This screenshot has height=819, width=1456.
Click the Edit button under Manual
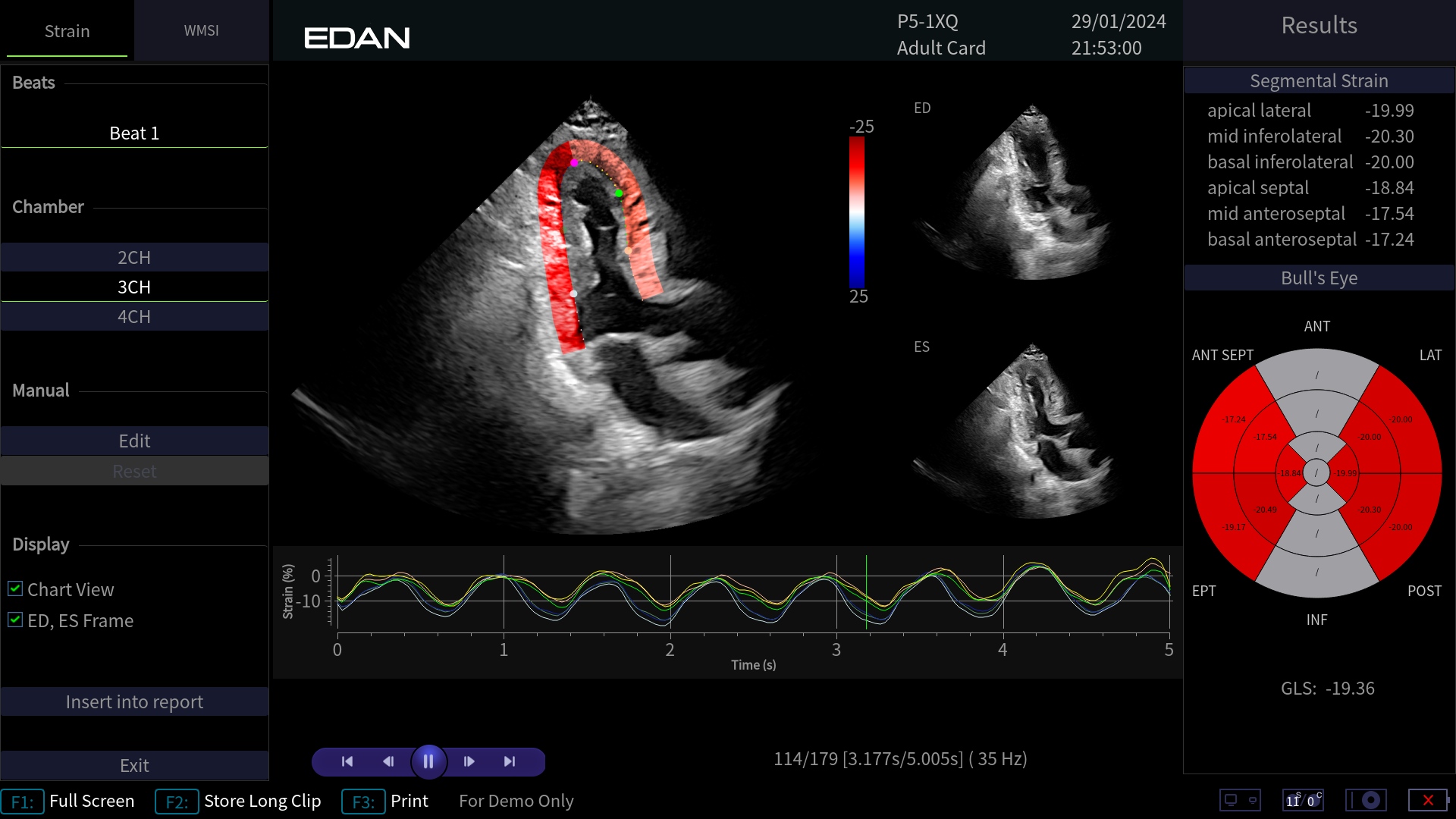(x=134, y=441)
